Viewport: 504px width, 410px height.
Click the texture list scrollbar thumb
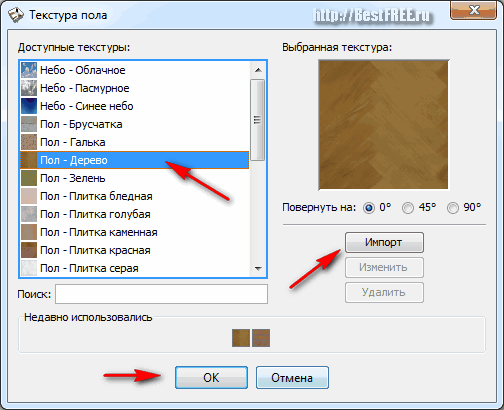(258, 120)
